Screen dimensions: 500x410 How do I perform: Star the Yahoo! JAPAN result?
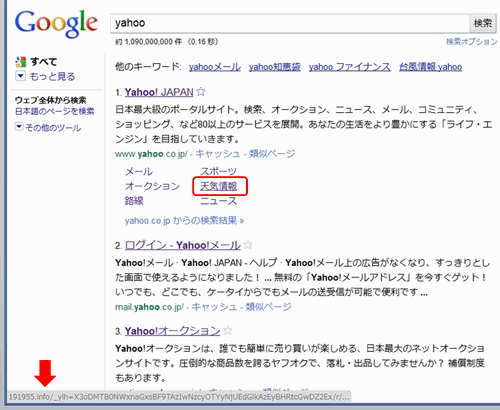pos(201,91)
